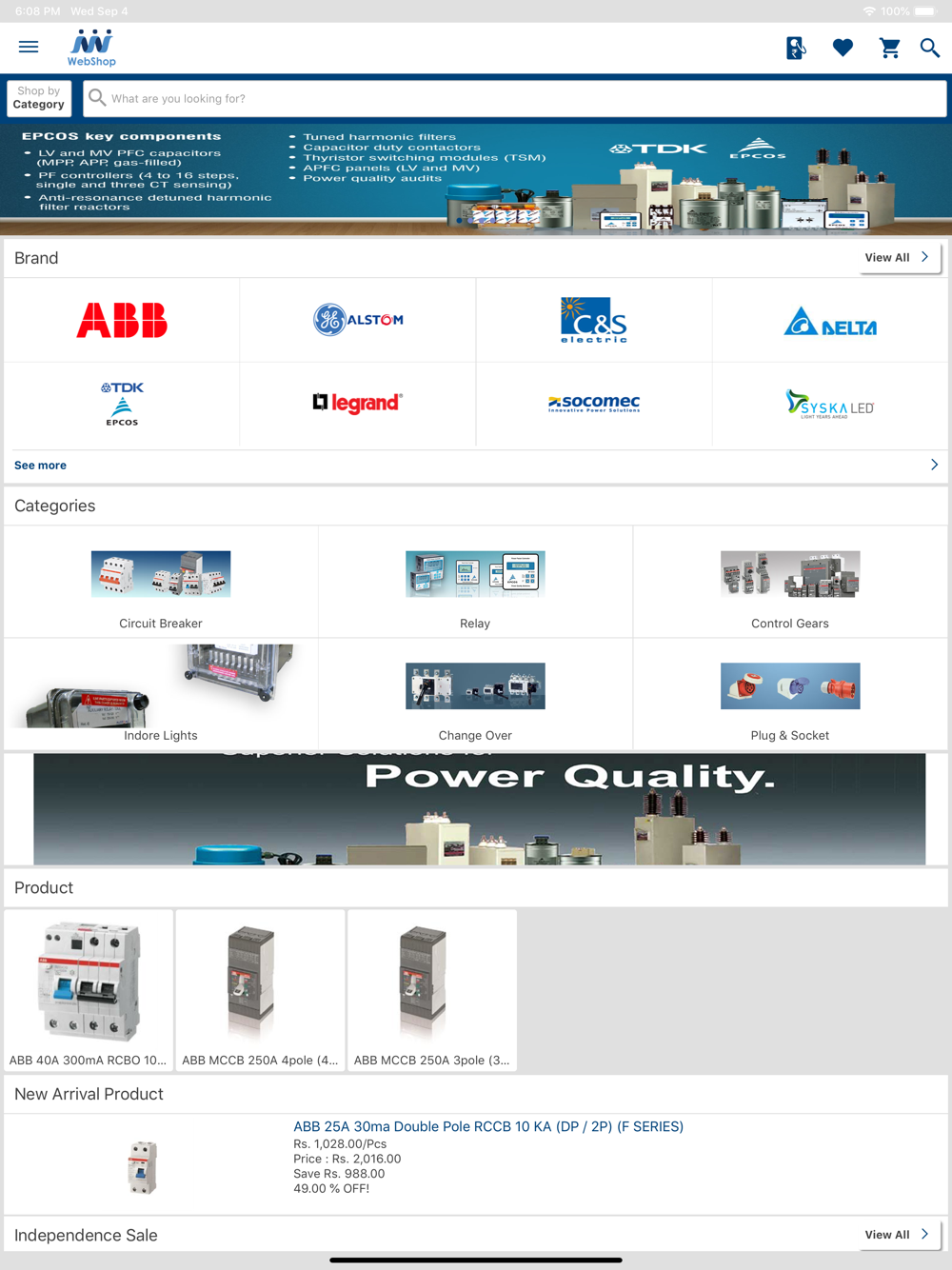Tap the WebShop logo
The image size is (952, 1270).
click(x=91, y=48)
